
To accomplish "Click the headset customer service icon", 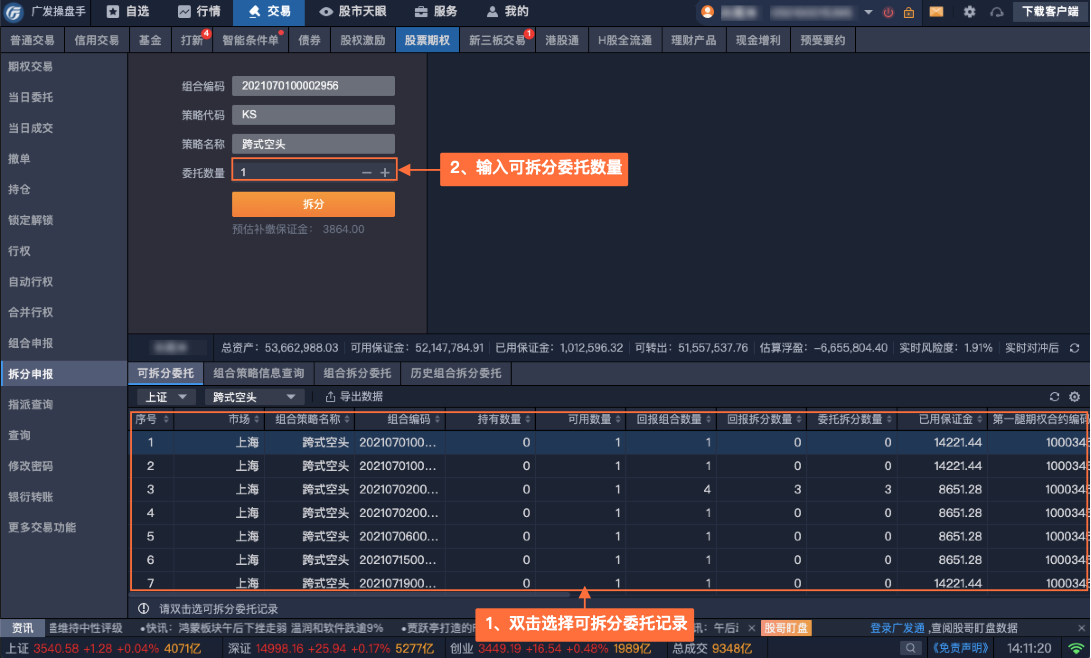I will tap(997, 12).
